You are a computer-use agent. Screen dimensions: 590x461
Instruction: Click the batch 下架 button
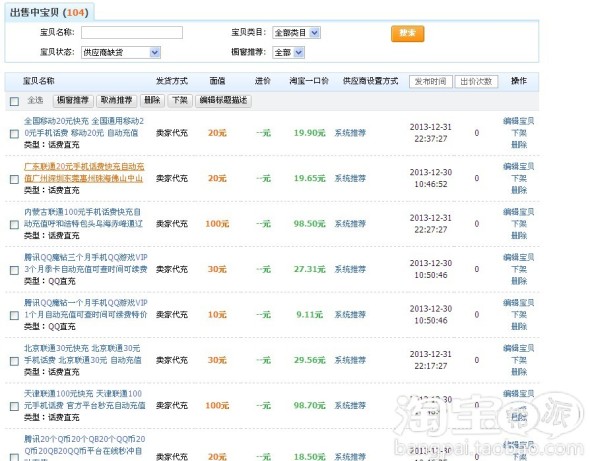[x=180, y=100]
